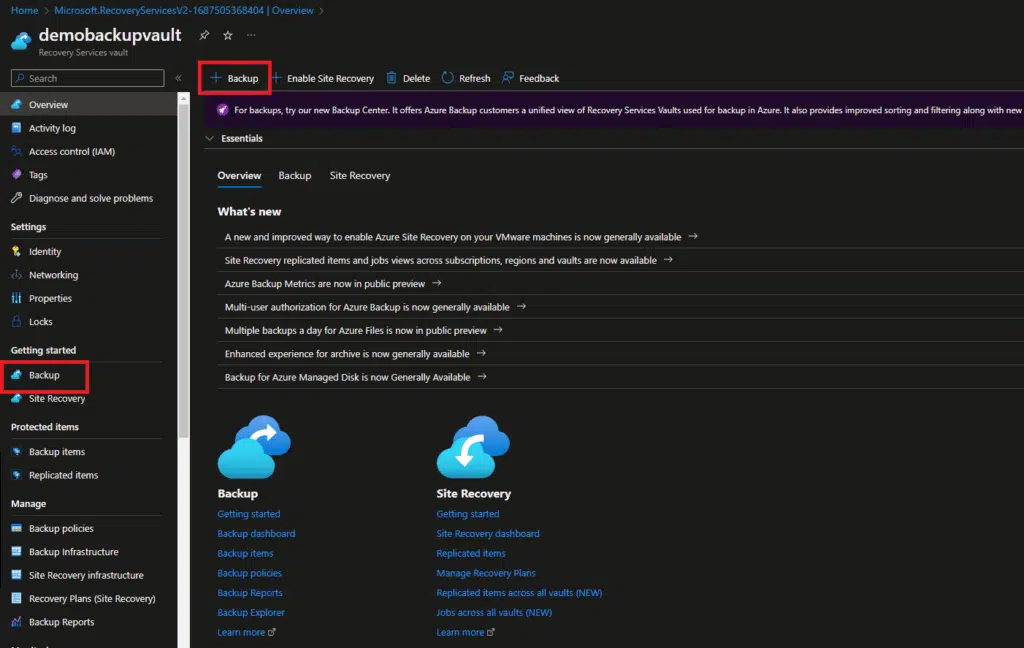1024x648 pixels.
Task: Click the Site Recovery infrastructure icon
Action: [16, 575]
